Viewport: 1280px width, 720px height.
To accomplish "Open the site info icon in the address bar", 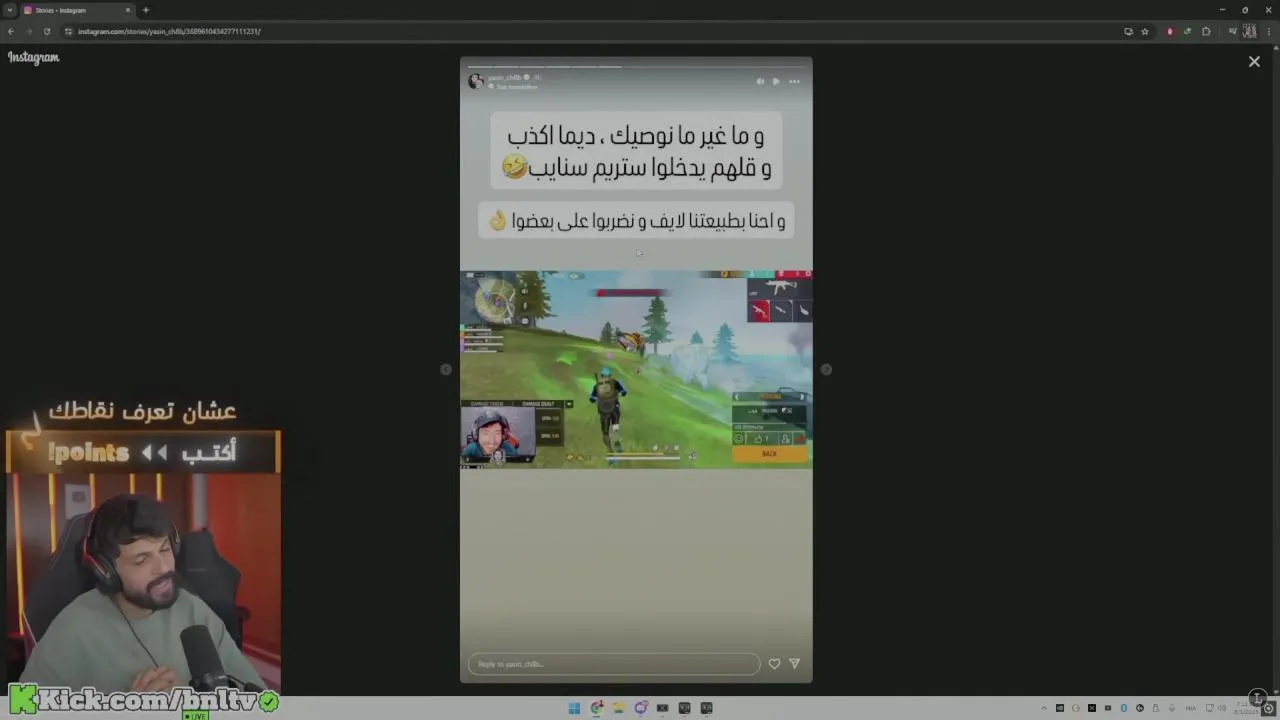I will click(68, 31).
